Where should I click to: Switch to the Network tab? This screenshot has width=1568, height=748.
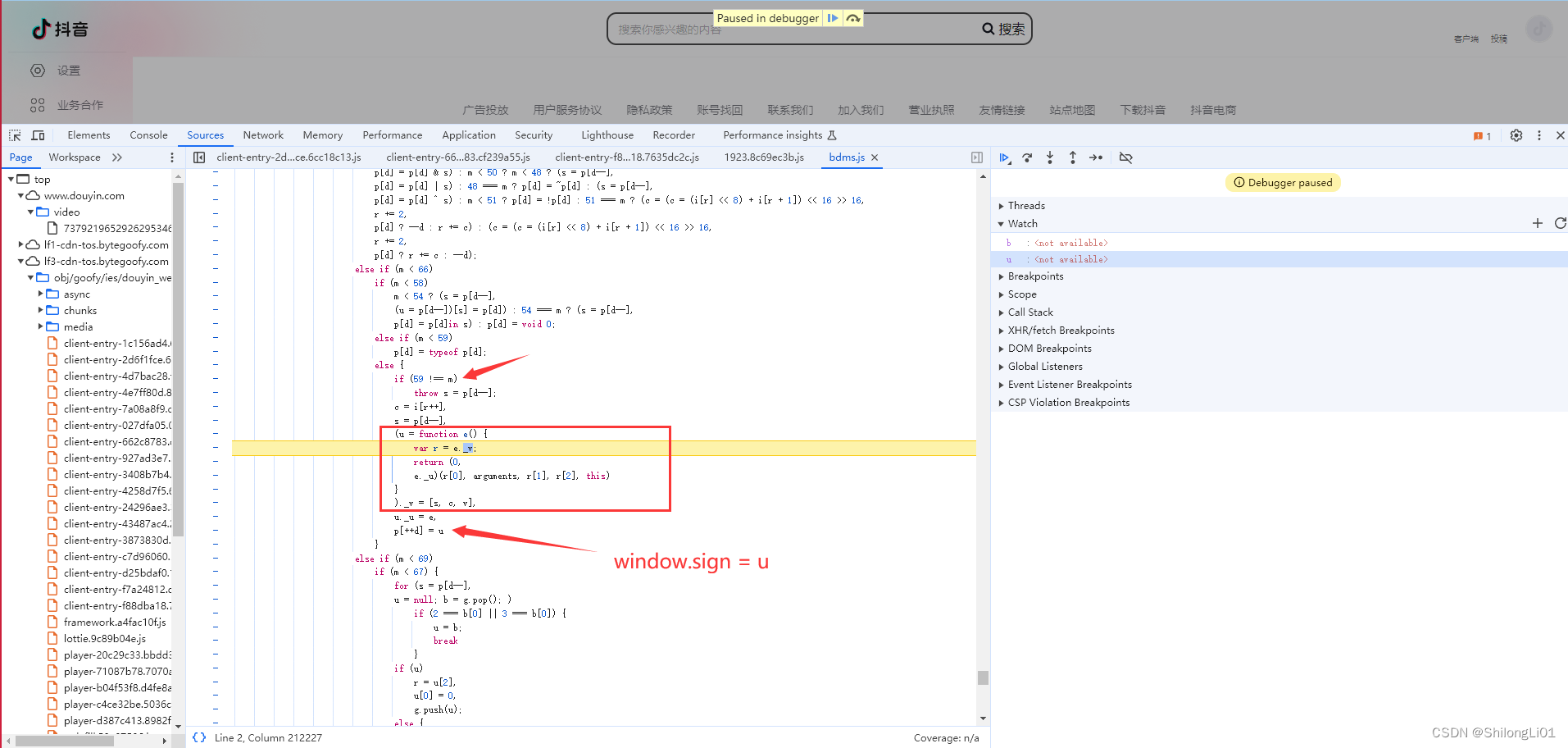point(263,135)
